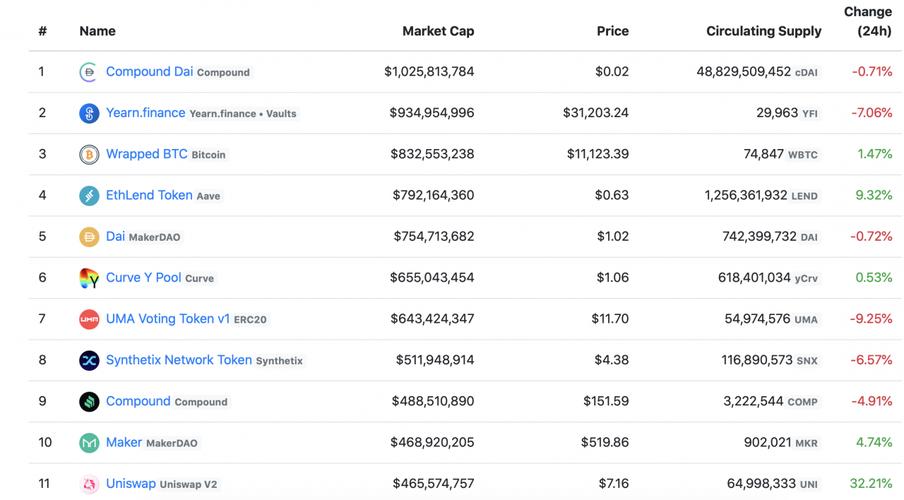This screenshot has width=904, height=500.
Task: Click the red UMA logo icon
Action: tap(89, 319)
